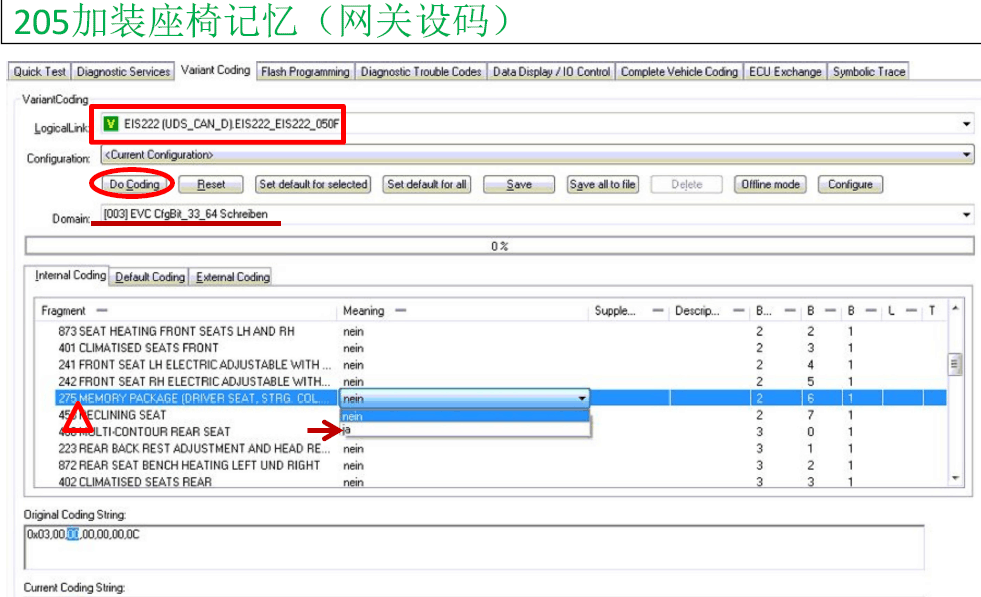Click the Fragment column header
The image size is (981, 597).
coord(64,311)
